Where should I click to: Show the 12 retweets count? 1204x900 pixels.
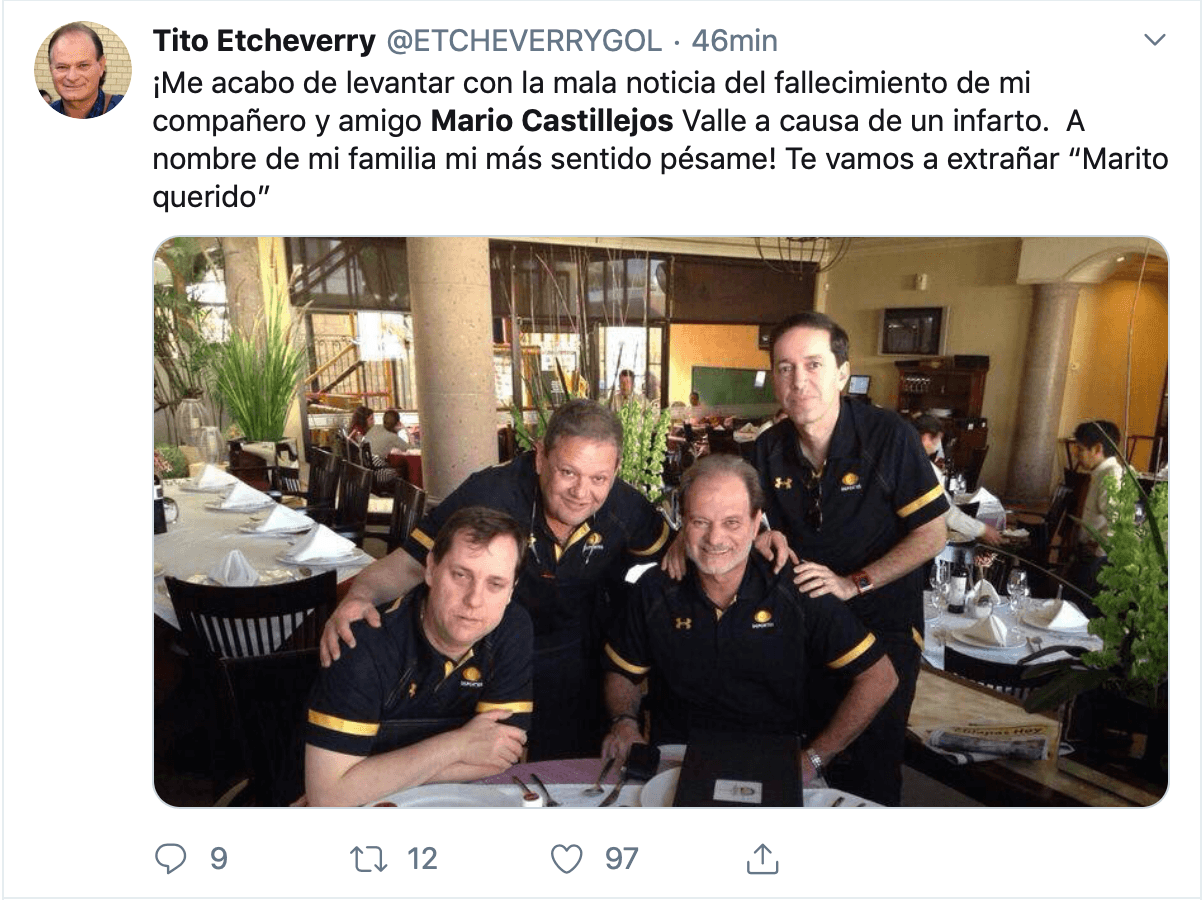click(422, 858)
